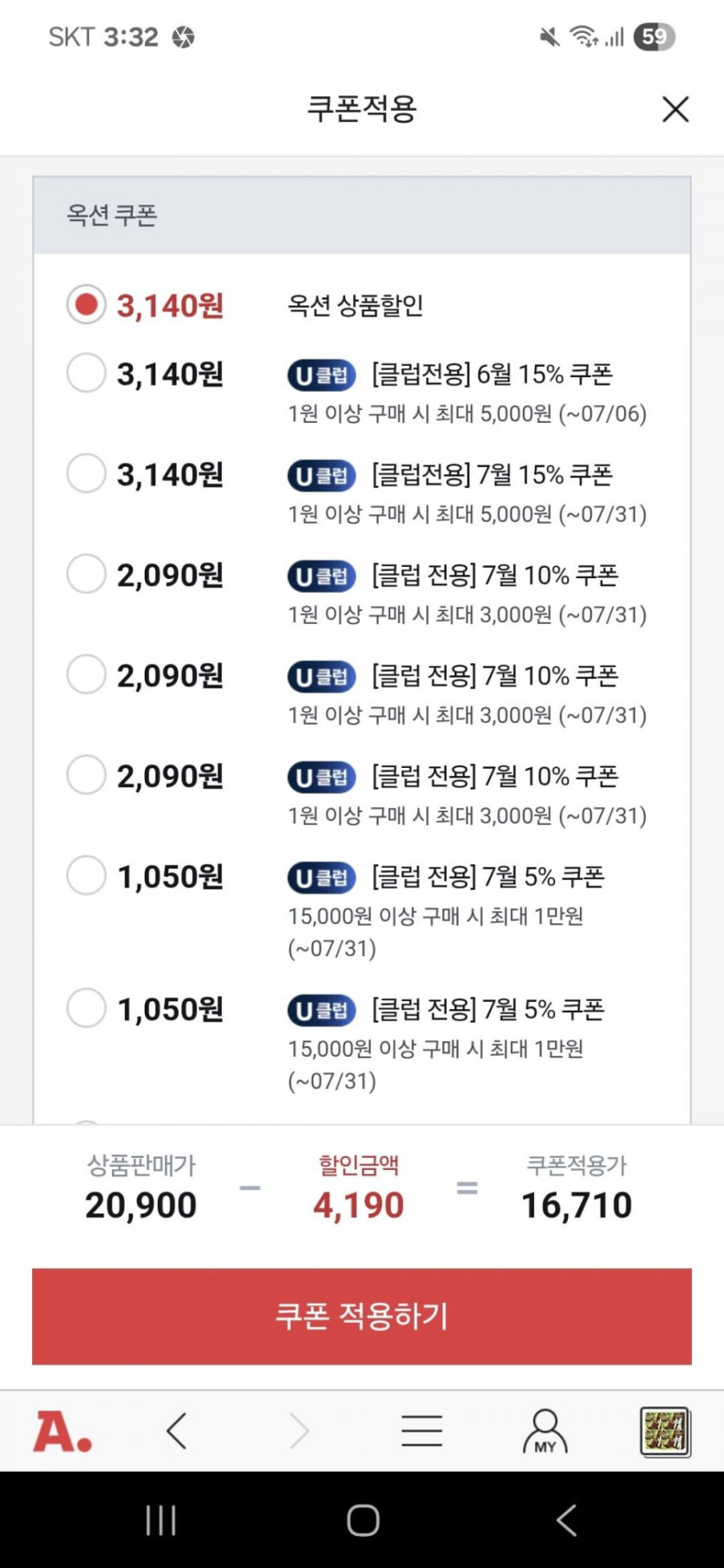Open the MY account icon
The height and width of the screenshot is (1568, 724).
point(545,1431)
